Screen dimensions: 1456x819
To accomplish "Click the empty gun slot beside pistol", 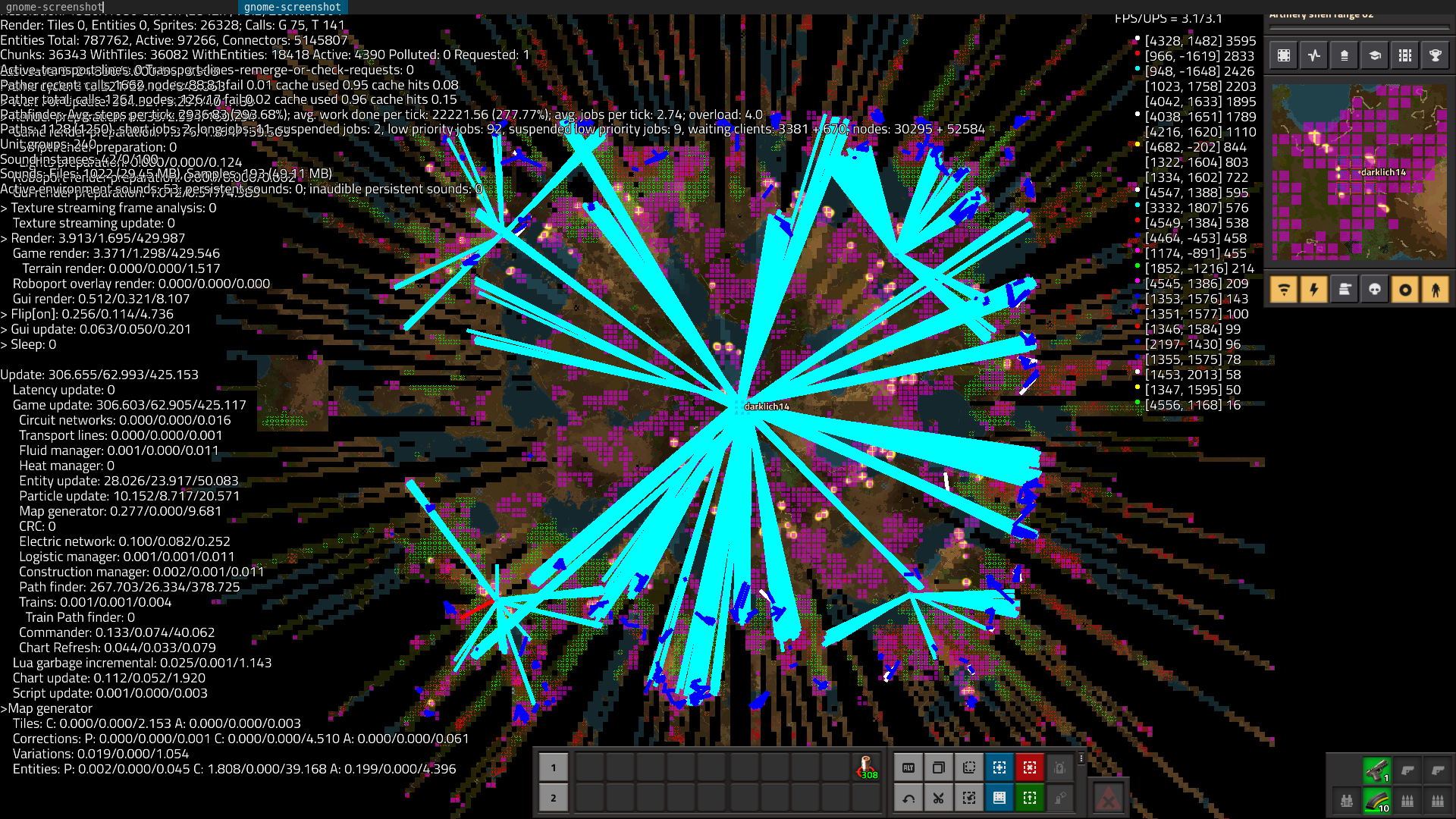I will click(x=1407, y=770).
